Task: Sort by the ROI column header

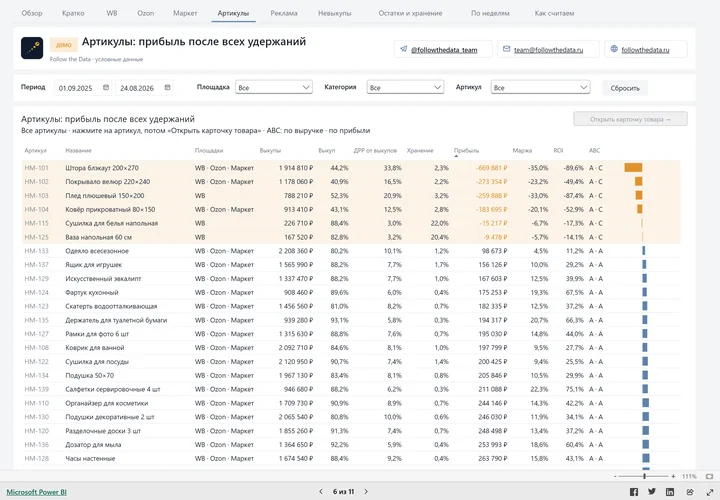Action: click(x=558, y=150)
